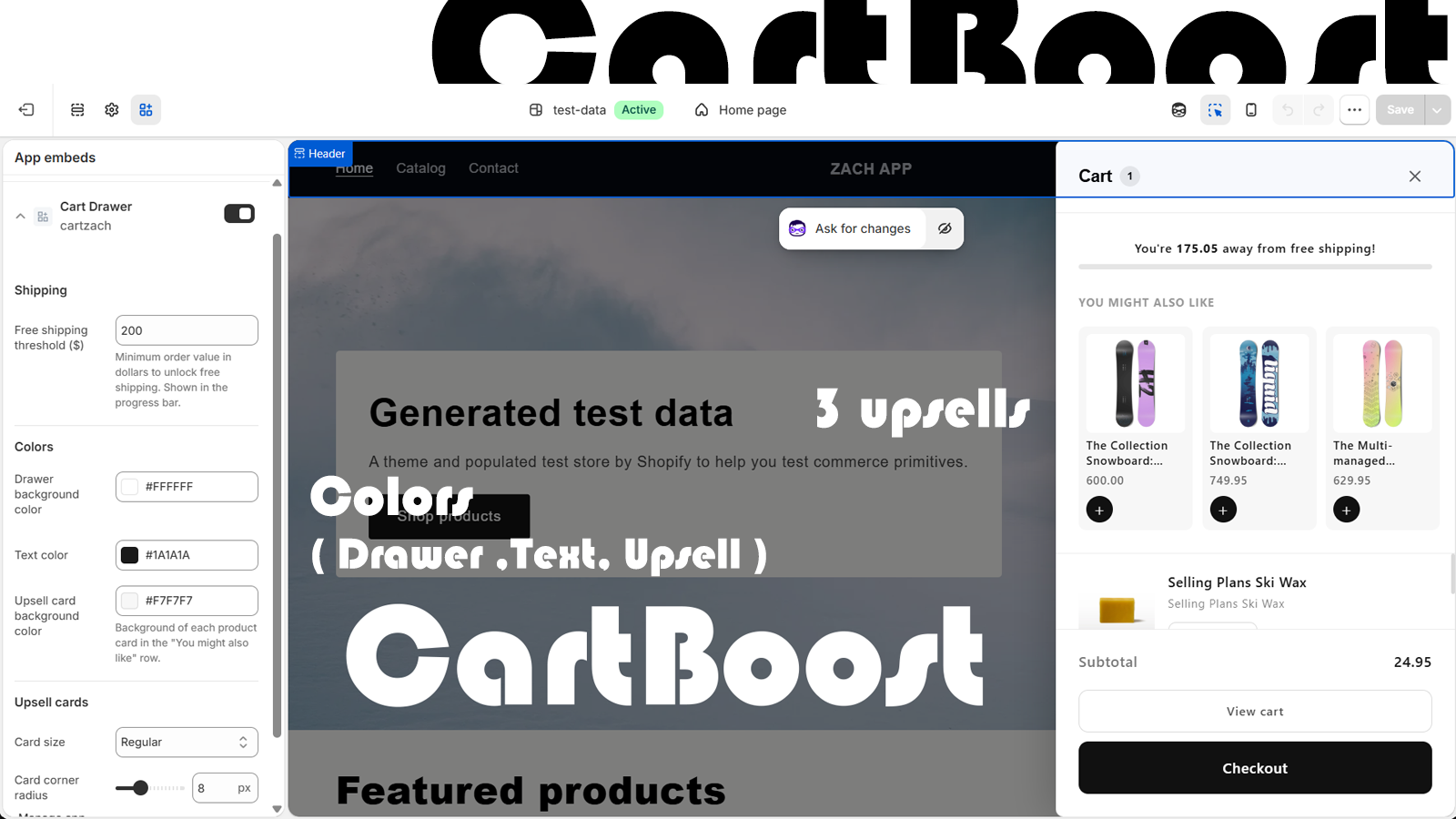Undo the last change
This screenshot has height=819, width=1456.
[1288, 110]
